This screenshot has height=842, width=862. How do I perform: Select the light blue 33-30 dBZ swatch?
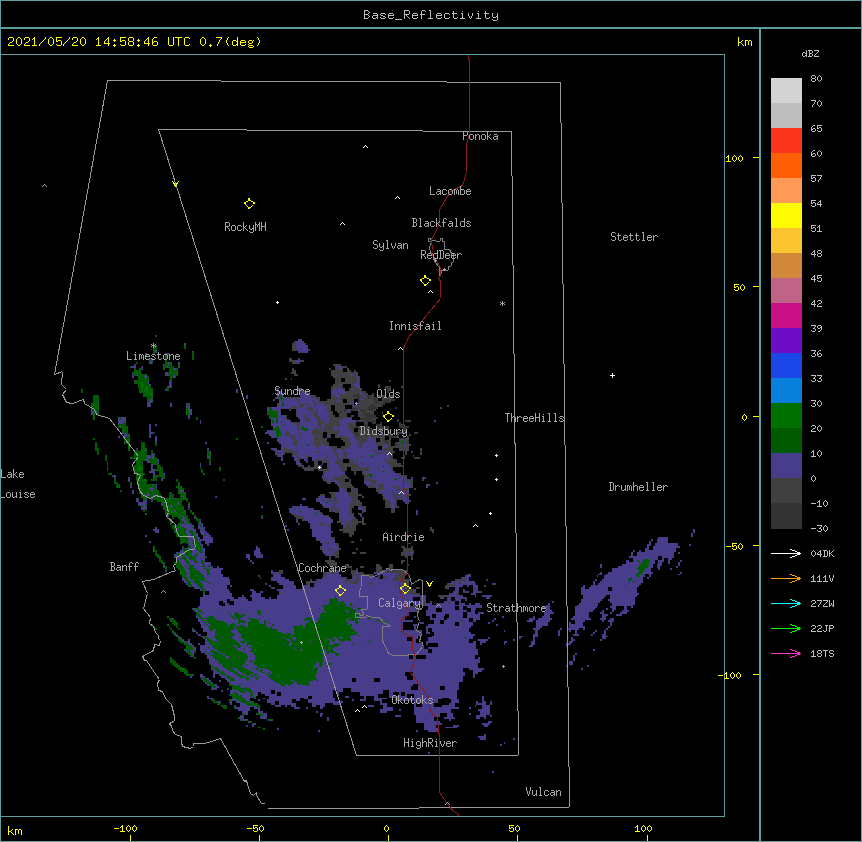tap(786, 390)
